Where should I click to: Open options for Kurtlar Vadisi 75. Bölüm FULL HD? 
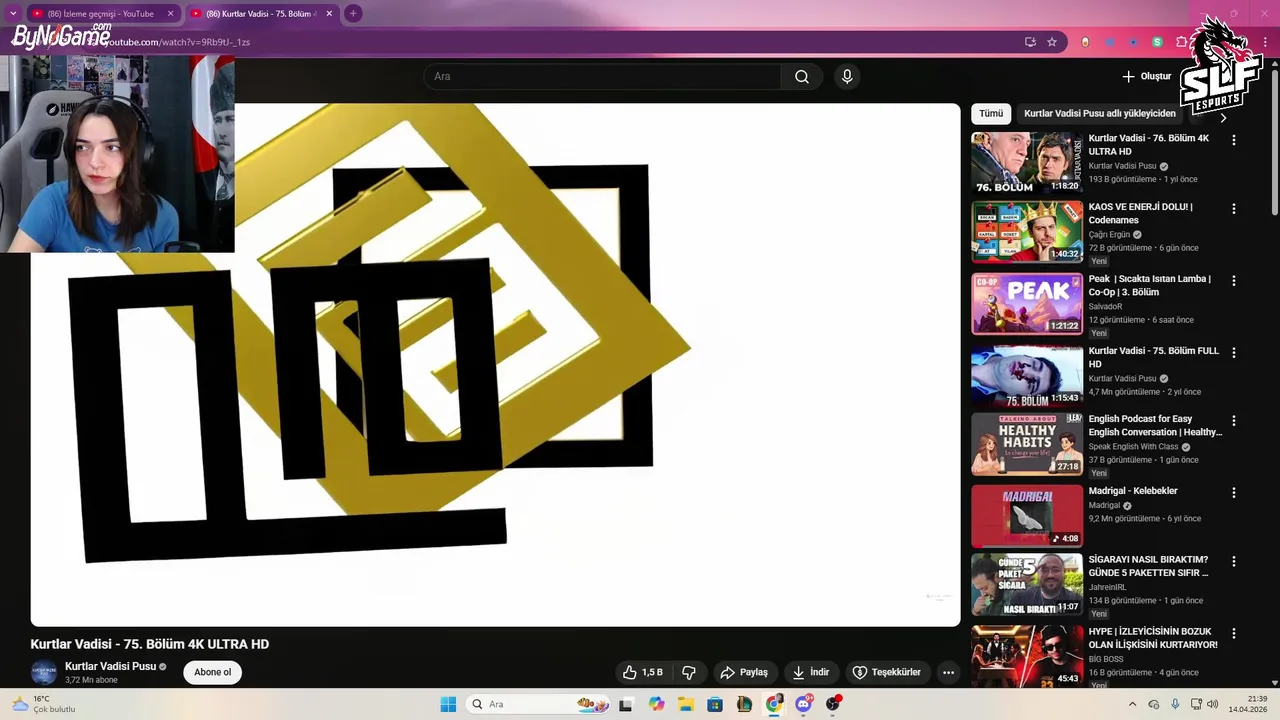point(1234,353)
